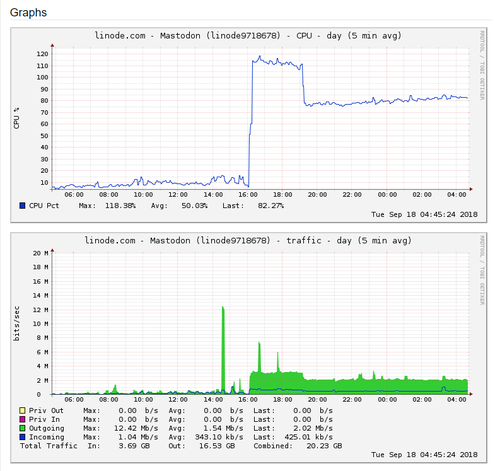Screen dimensions: 500x471
Task: Click the traffic graph title text
Action: pos(248,240)
